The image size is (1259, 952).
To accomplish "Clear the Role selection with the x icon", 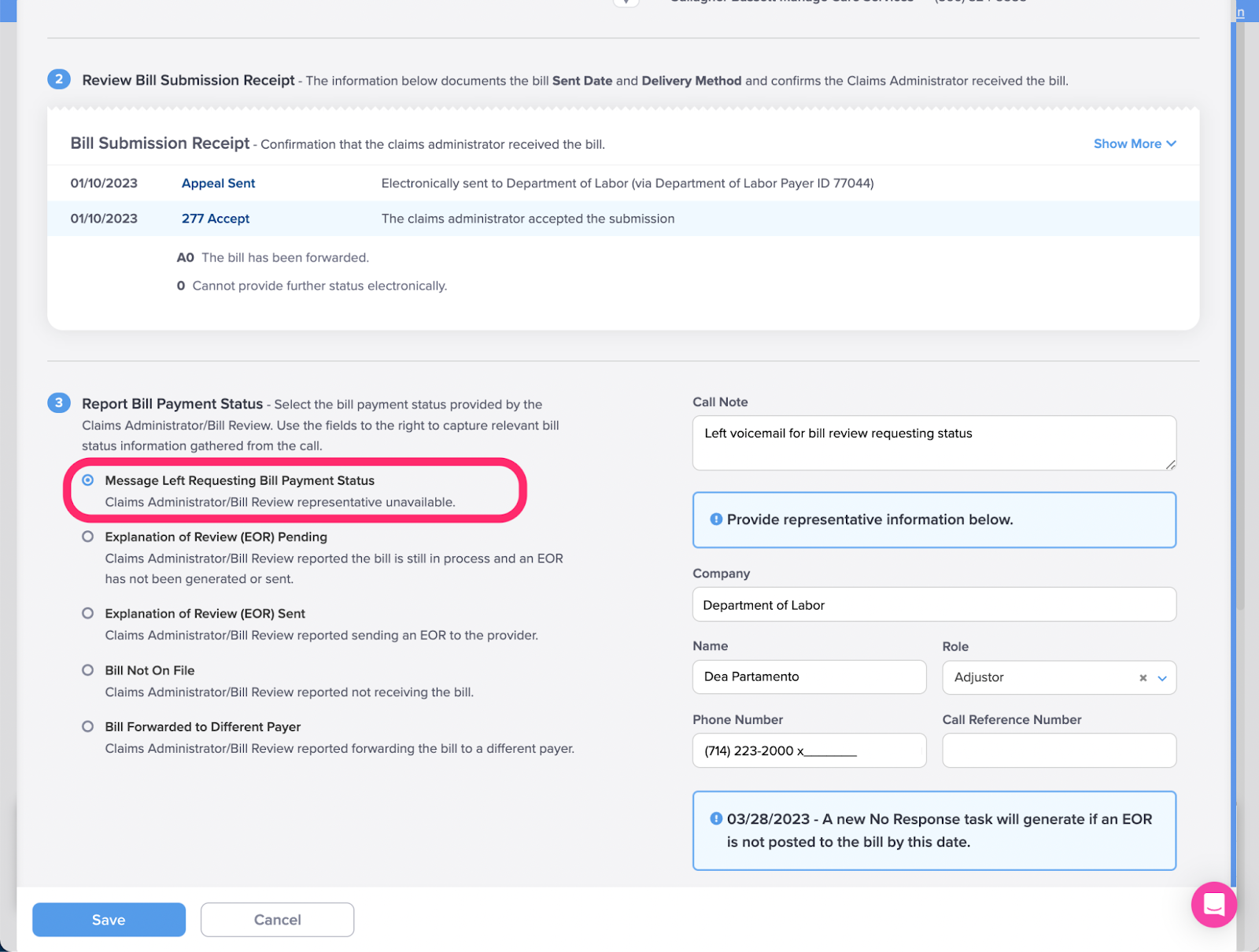I will click(x=1143, y=677).
